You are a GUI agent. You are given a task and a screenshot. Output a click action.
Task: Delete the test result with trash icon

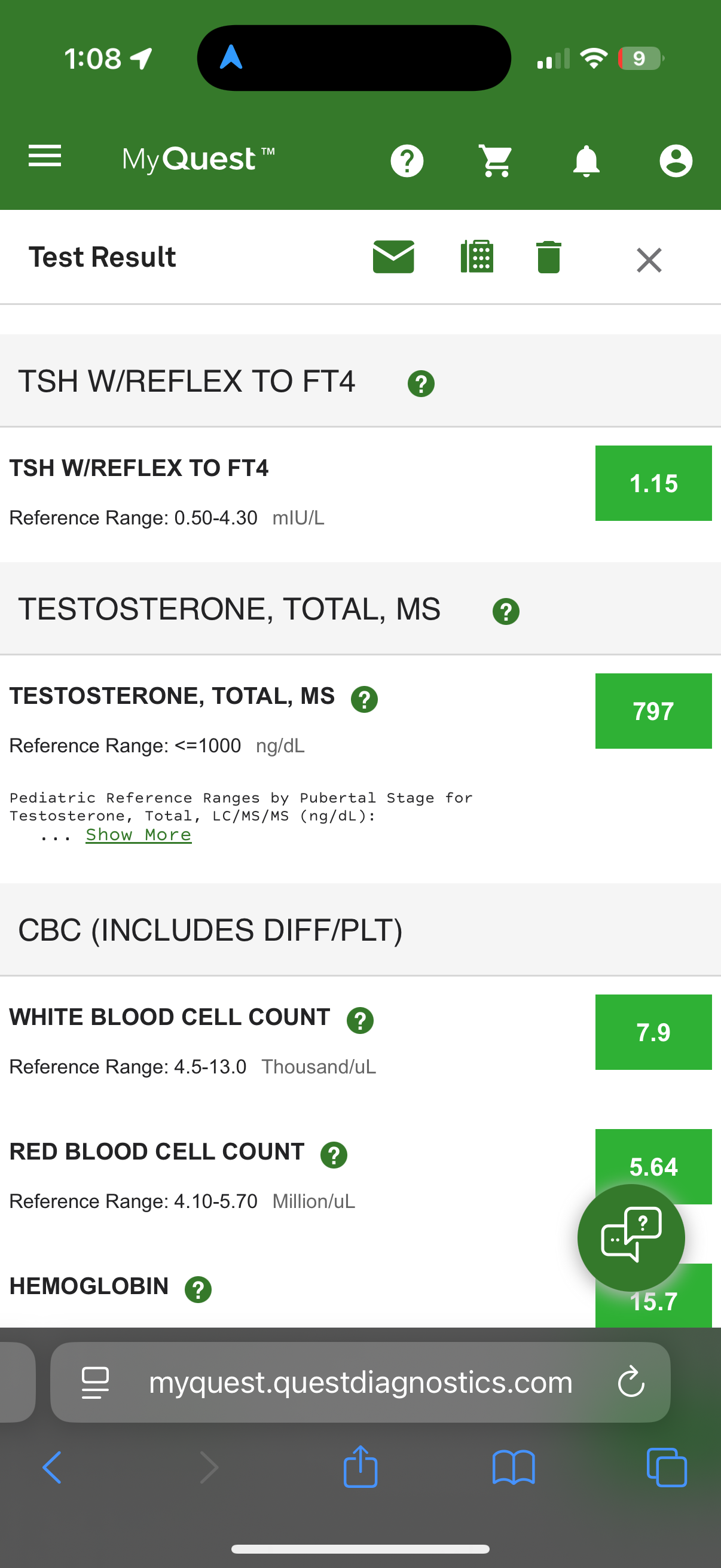(x=548, y=258)
